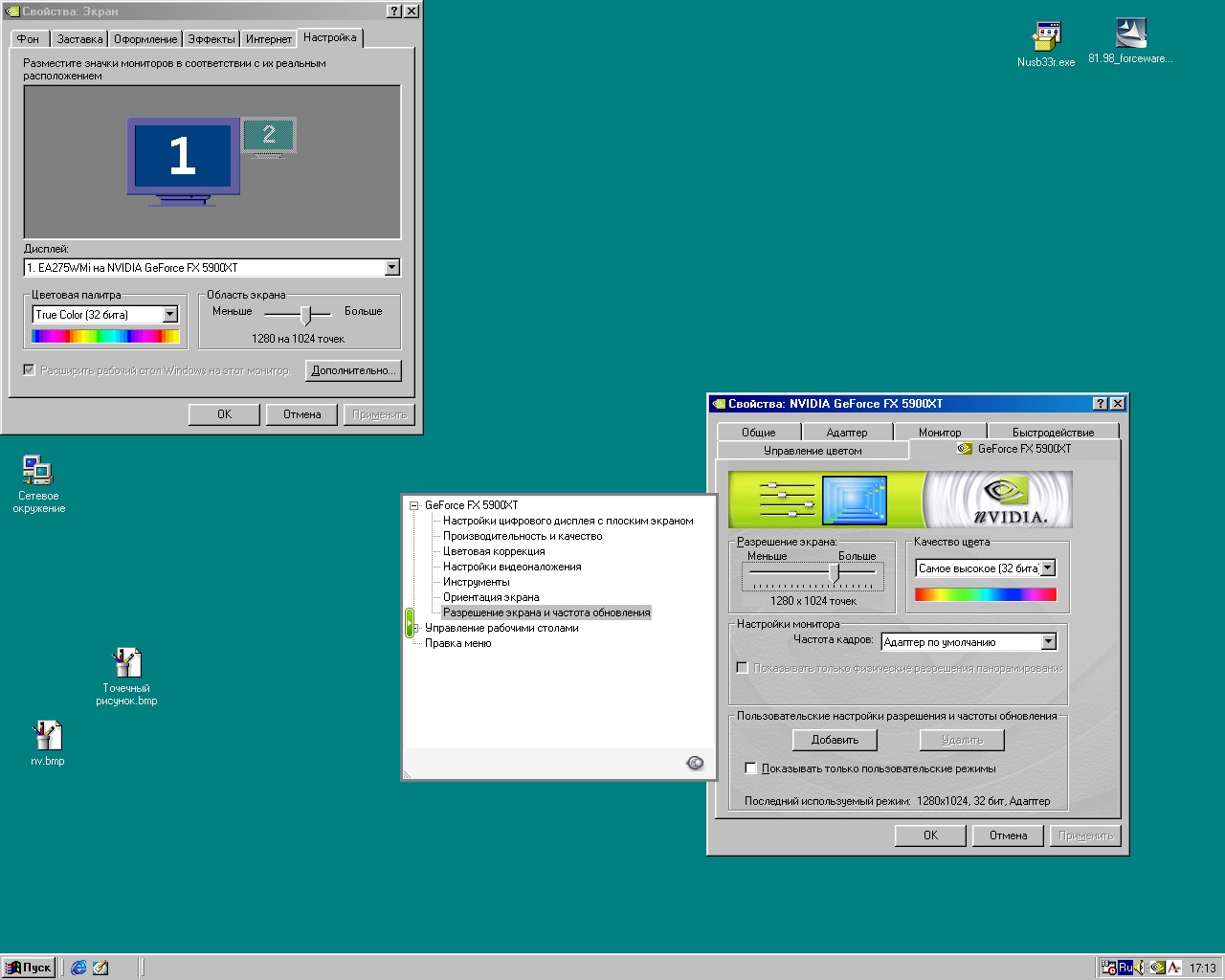Viewport: 1225px width, 980px height.
Task: Collapse the GeForce FX 5900XT tree node
Action: [414, 505]
